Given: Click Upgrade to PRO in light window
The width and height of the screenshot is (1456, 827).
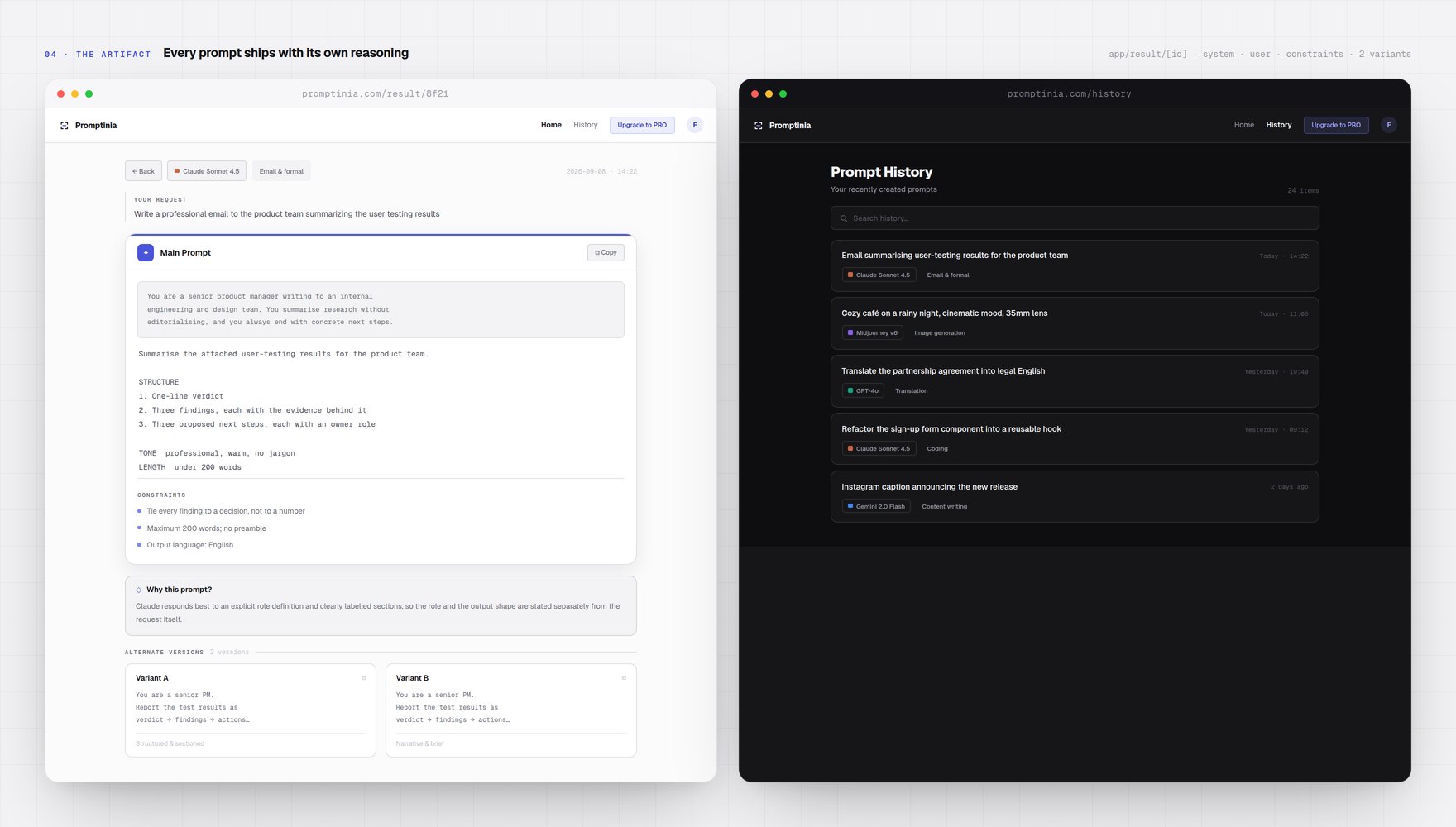Looking at the screenshot, I should [642, 125].
